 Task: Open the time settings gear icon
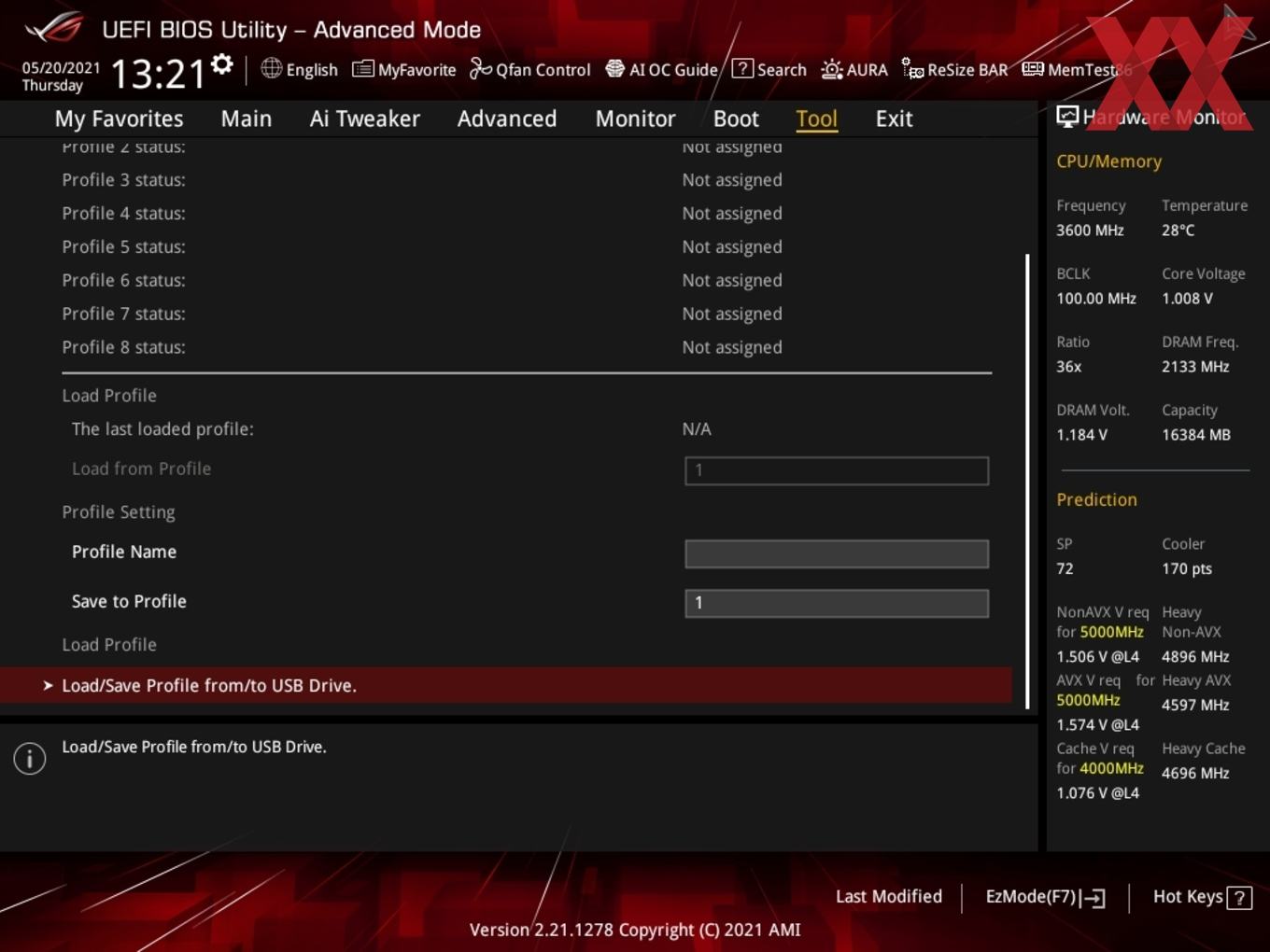pyautogui.click(x=222, y=63)
